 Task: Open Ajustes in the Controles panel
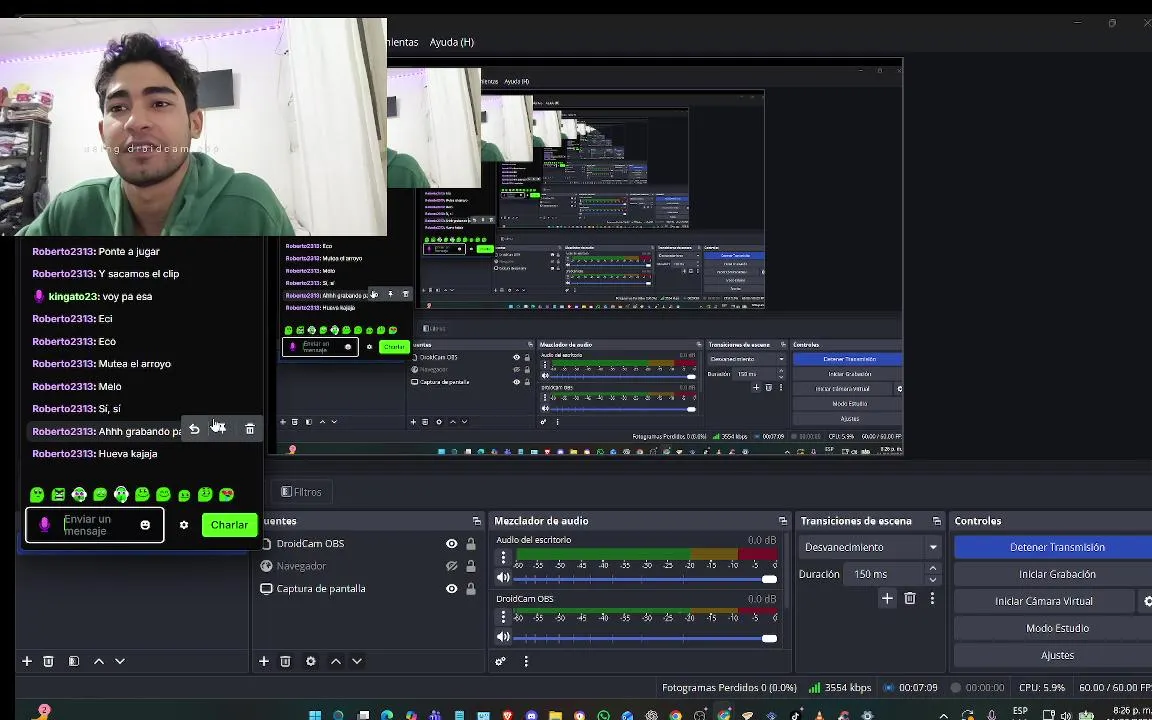click(1056, 655)
